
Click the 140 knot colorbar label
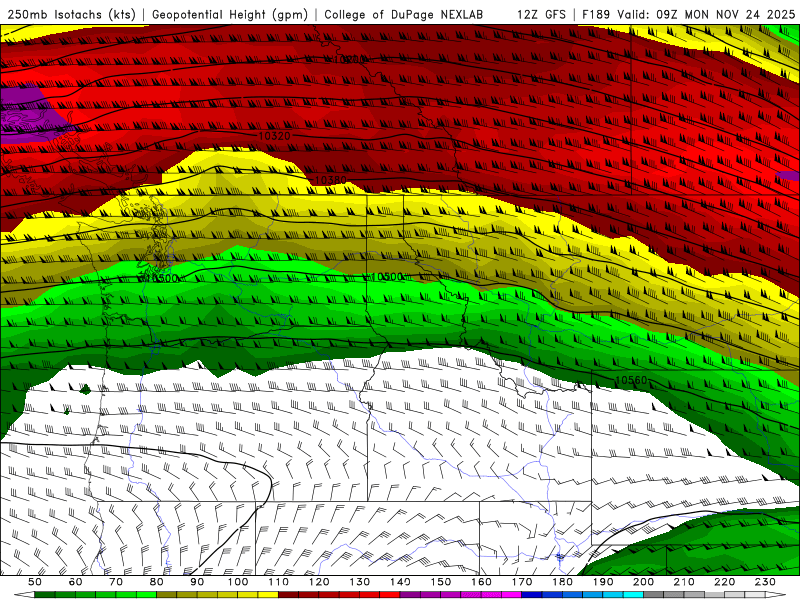pyautogui.click(x=401, y=582)
